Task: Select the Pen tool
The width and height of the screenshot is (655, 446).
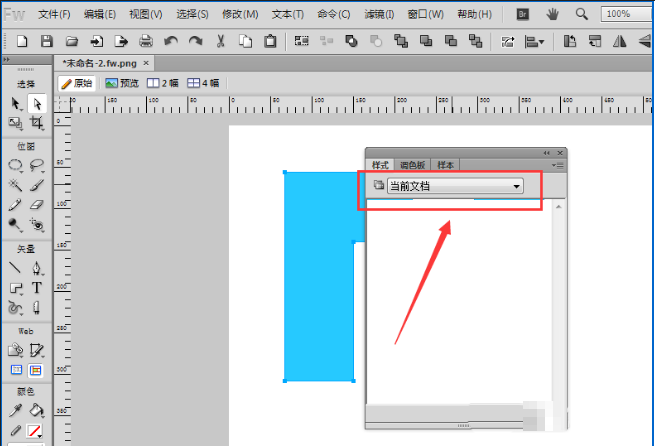Action: pos(37,268)
